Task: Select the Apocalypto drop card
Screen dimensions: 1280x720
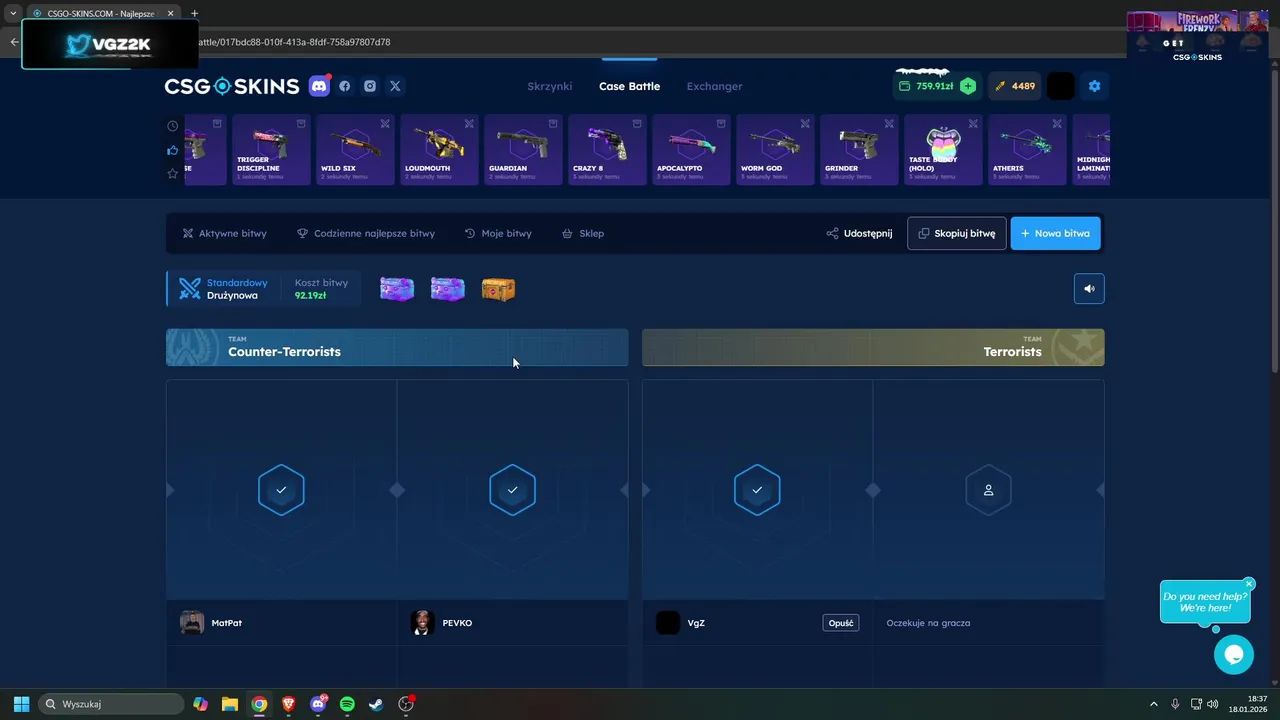Action: point(691,150)
